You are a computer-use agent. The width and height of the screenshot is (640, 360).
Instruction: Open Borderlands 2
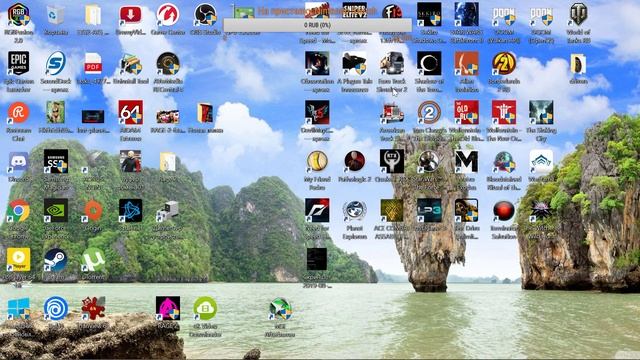(x=504, y=64)
